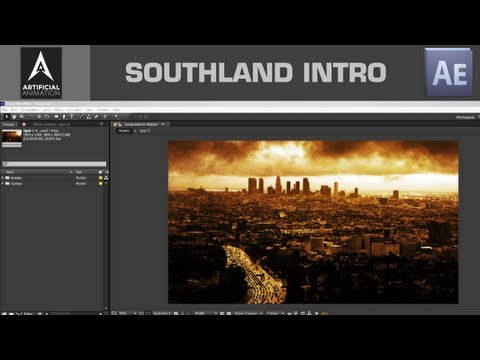The height and width of the screenshot is (360, 480).
Task: Select the Rotation tool
Action: tap(31, 117)
